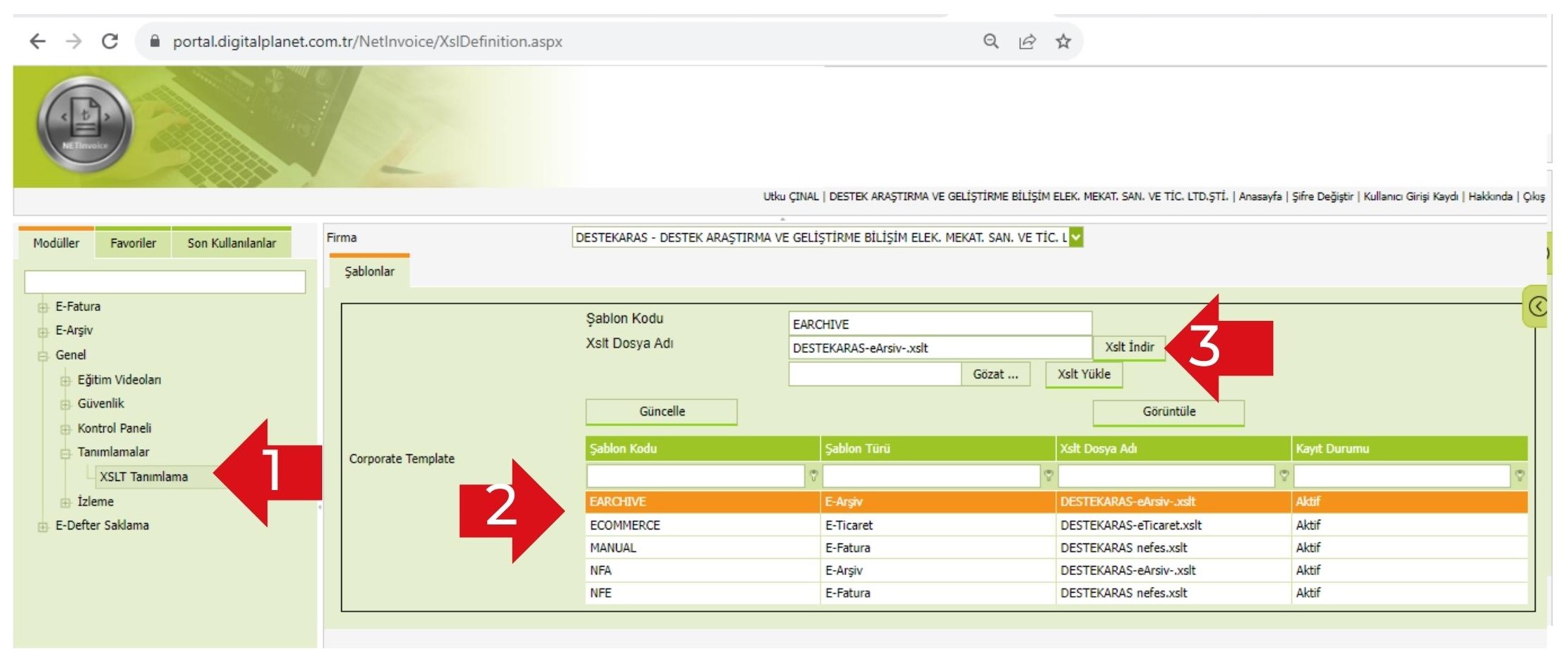View site info via the padlock icon
Viewport: 1568px width, 660px height.
[x=155, y=41]
